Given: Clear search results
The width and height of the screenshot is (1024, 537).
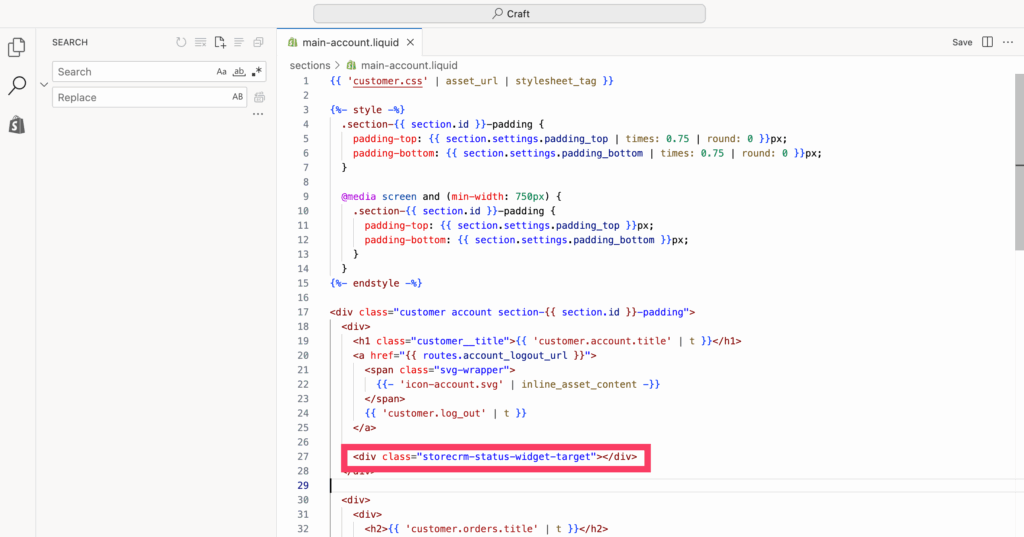Looking at the screenshot, I should (x=201, y=42).
